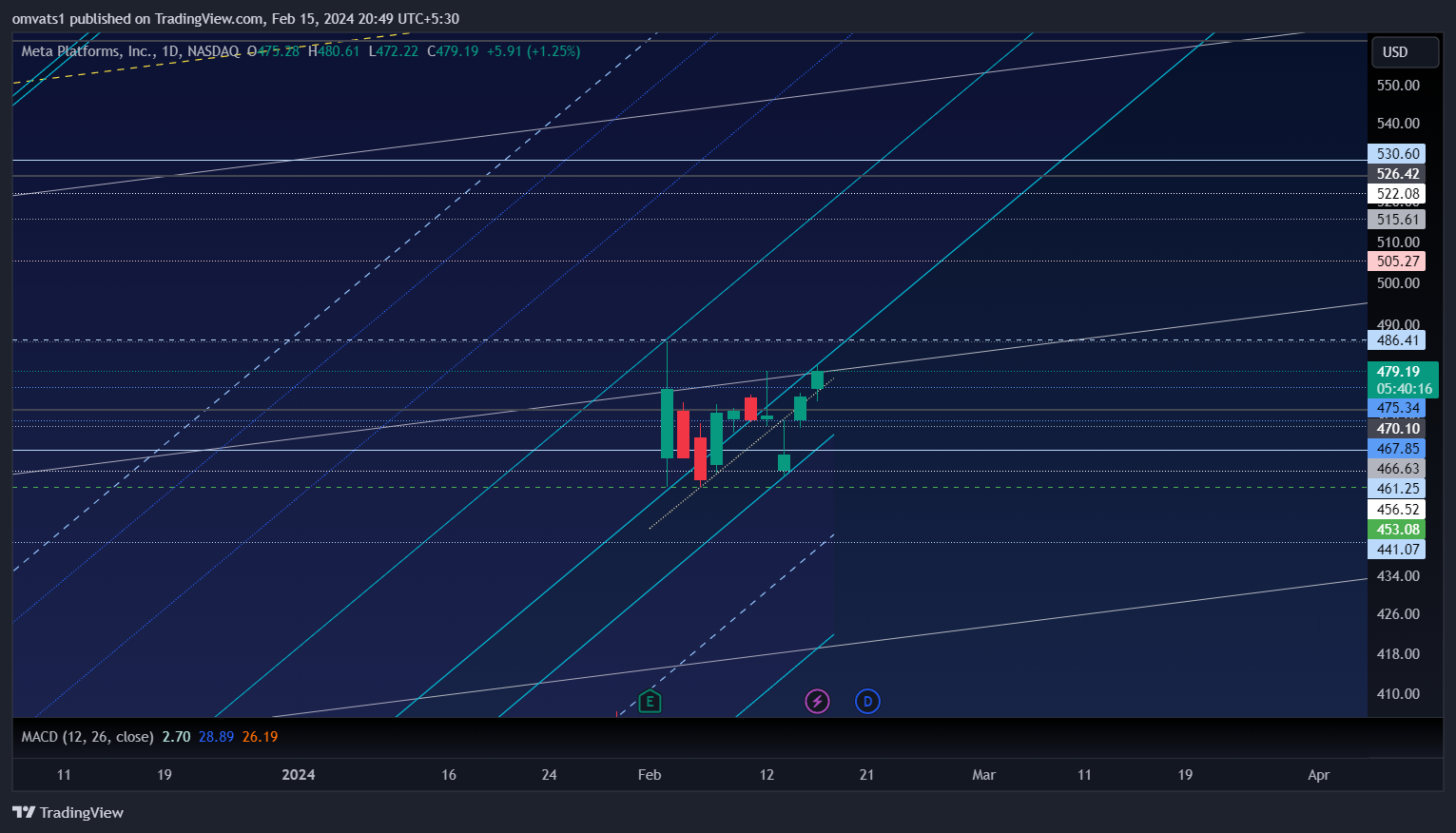Image resolution: width=1456 pixels, height=833 pixels.
Task: Select the 515.61 price label
Action: [x=1397, y=220]
